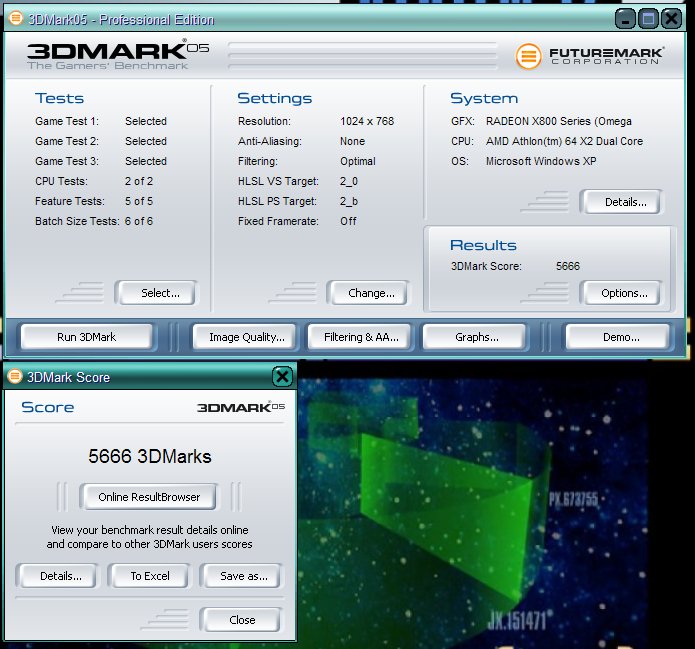Image resolution: width=695 pixels, height=649 pixels.
Task: Open Filtering & AA settings
Action: (360, 337)
